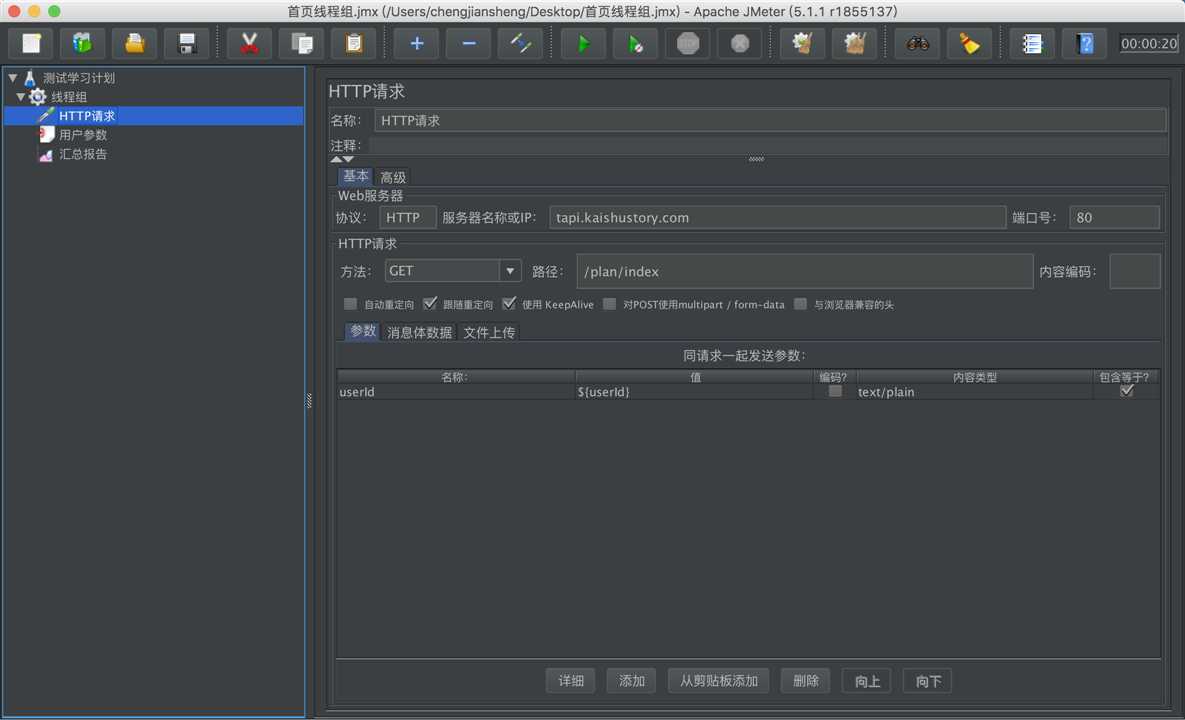Expand all nodes with plus icon
The height and width of the screenshot is (720, 1185).
click(416, 43)
